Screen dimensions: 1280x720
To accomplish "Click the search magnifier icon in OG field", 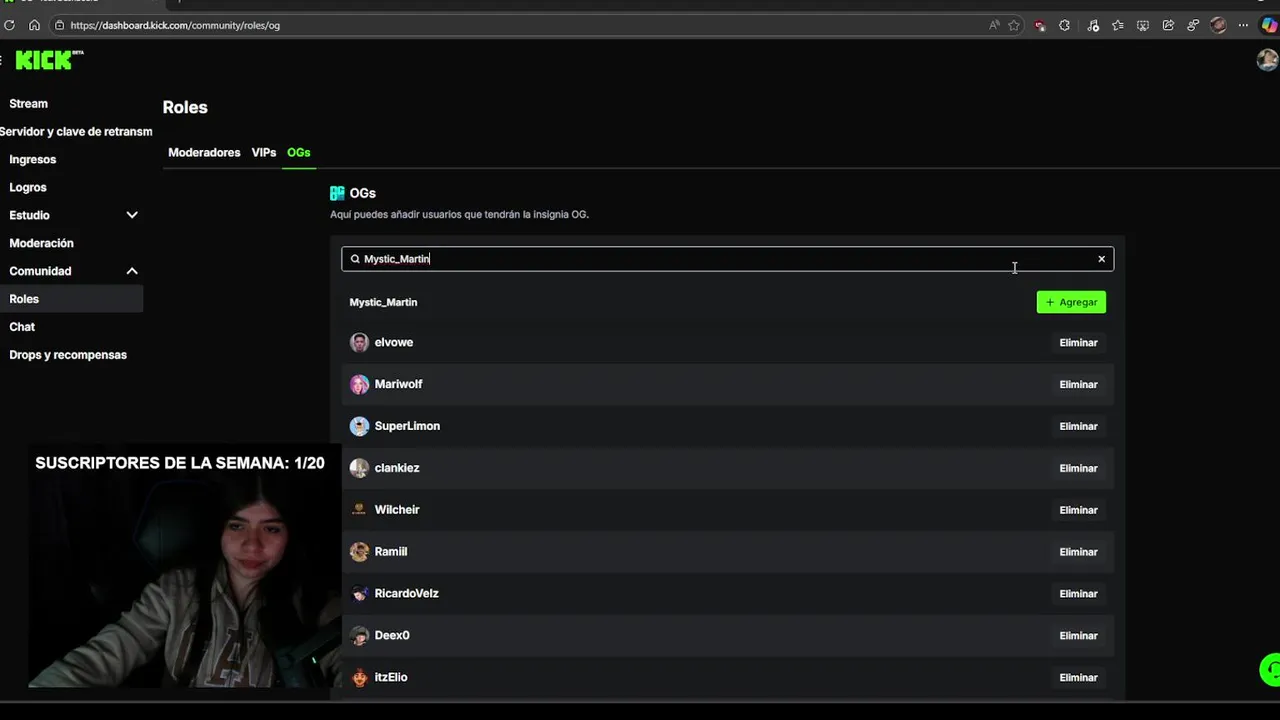I will point(355,259).
